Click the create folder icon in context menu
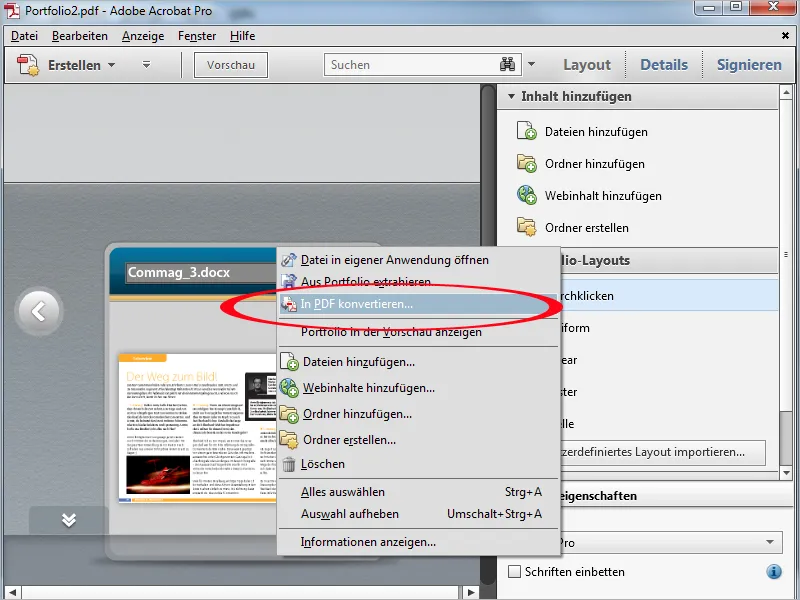800x600 pixels. 289,440
